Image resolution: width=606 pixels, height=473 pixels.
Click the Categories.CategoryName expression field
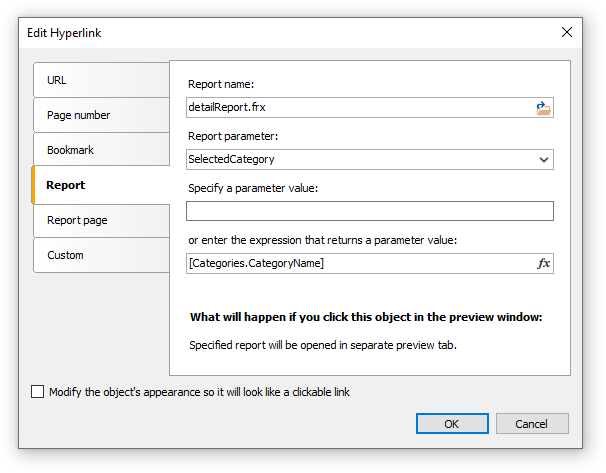pos(361,264)
